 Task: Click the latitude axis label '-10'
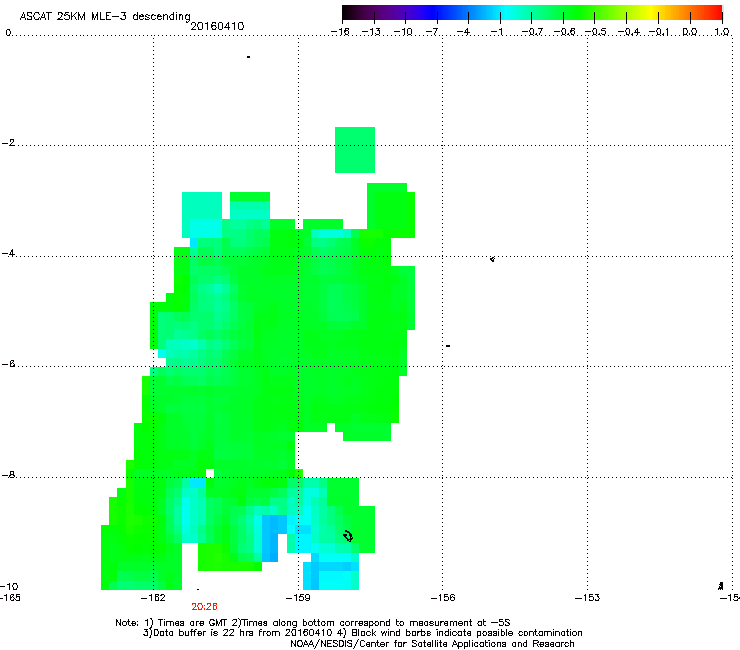[9, 587]
